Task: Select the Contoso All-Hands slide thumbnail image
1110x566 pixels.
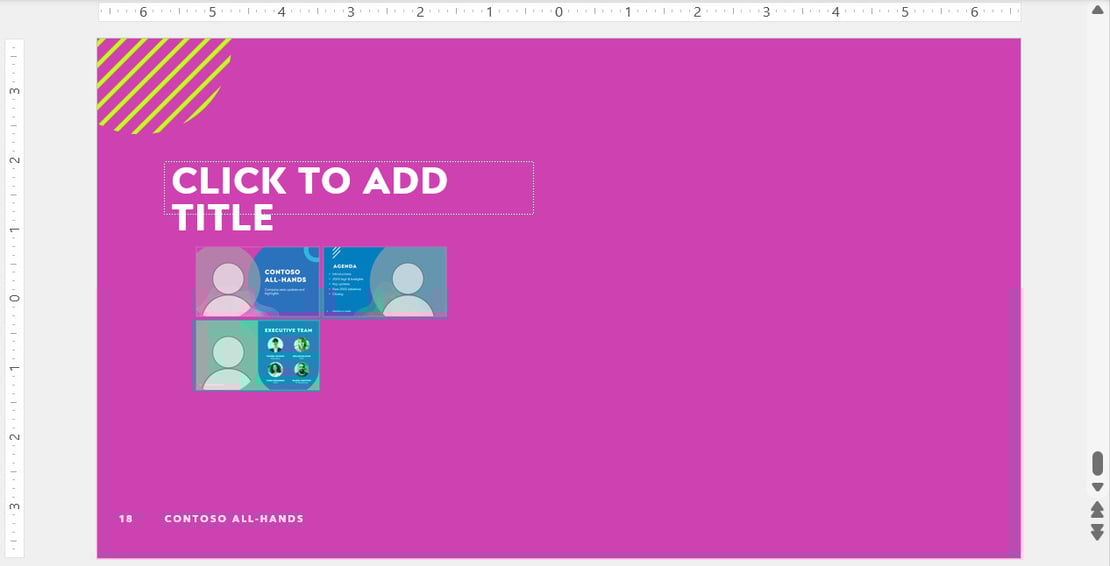Action: tap(258, 282)
